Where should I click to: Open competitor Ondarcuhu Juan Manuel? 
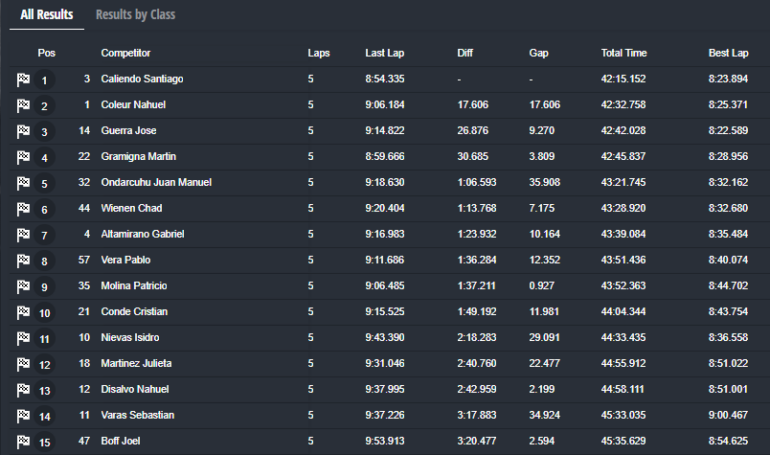pyautogui.click(x=156, y=183)
